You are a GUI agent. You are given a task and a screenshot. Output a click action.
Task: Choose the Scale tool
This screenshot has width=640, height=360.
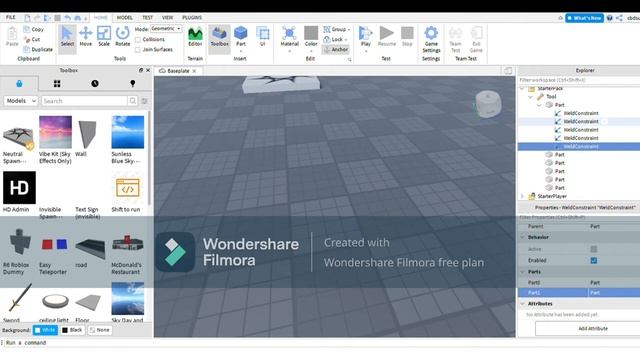(104, 36)
